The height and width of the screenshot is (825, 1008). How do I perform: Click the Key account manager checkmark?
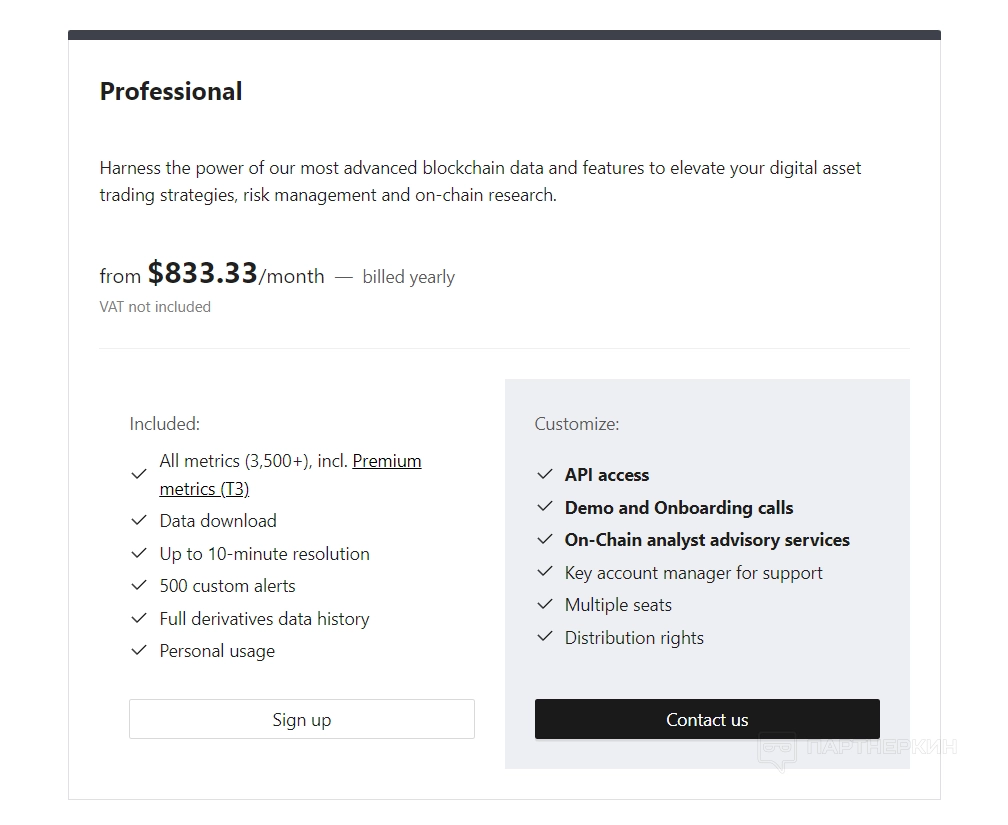[x=545, y=573]
